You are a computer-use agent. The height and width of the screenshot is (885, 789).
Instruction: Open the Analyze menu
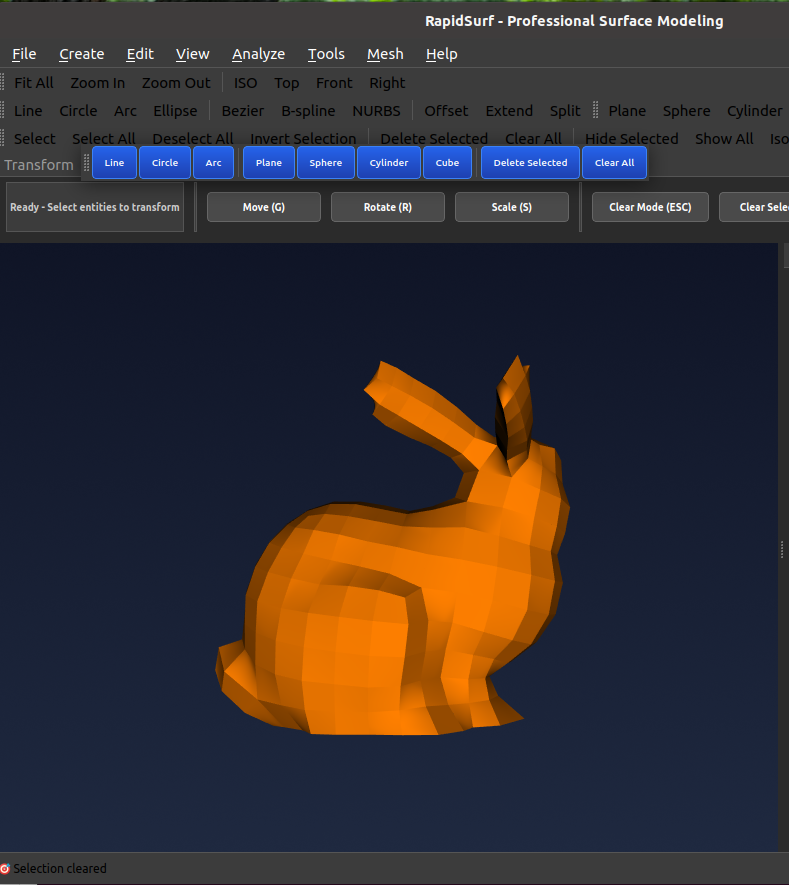coord(258,54)
